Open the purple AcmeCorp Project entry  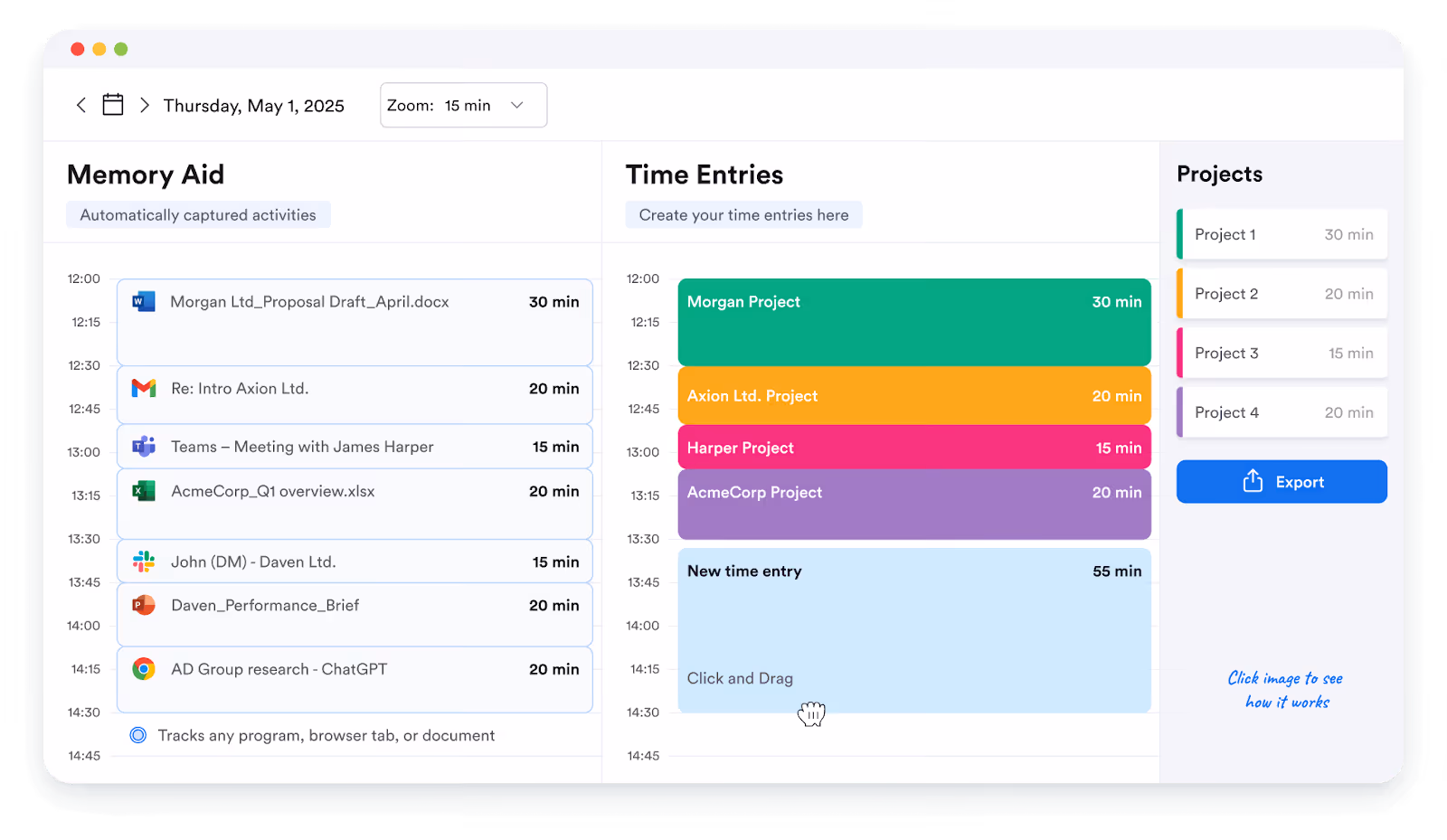914,505
